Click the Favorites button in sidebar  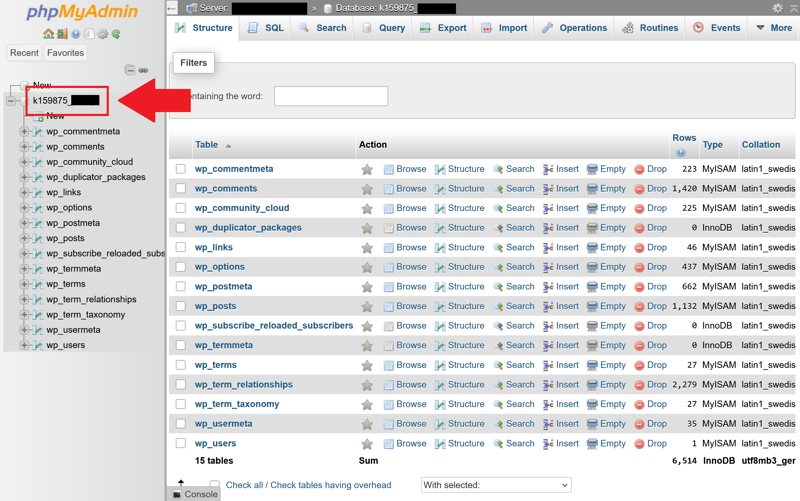point(65,53)
